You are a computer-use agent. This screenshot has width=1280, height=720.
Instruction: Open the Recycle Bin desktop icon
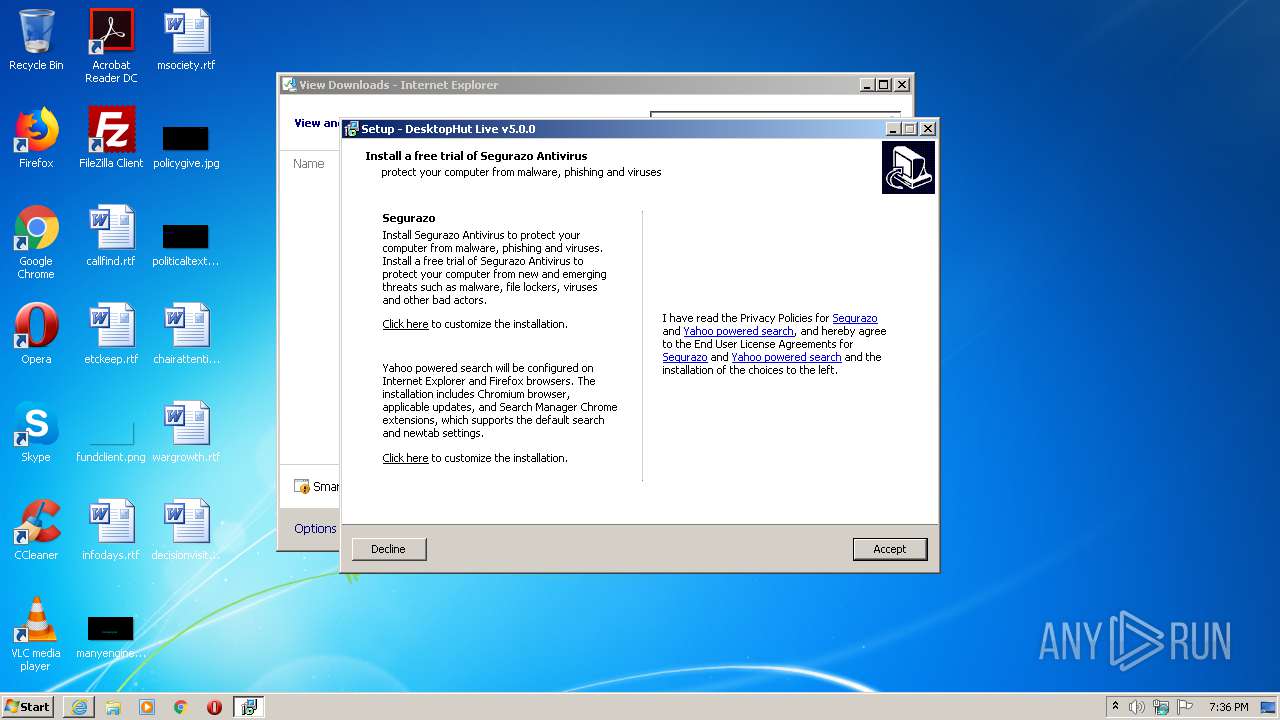click(x=36, y=40)
